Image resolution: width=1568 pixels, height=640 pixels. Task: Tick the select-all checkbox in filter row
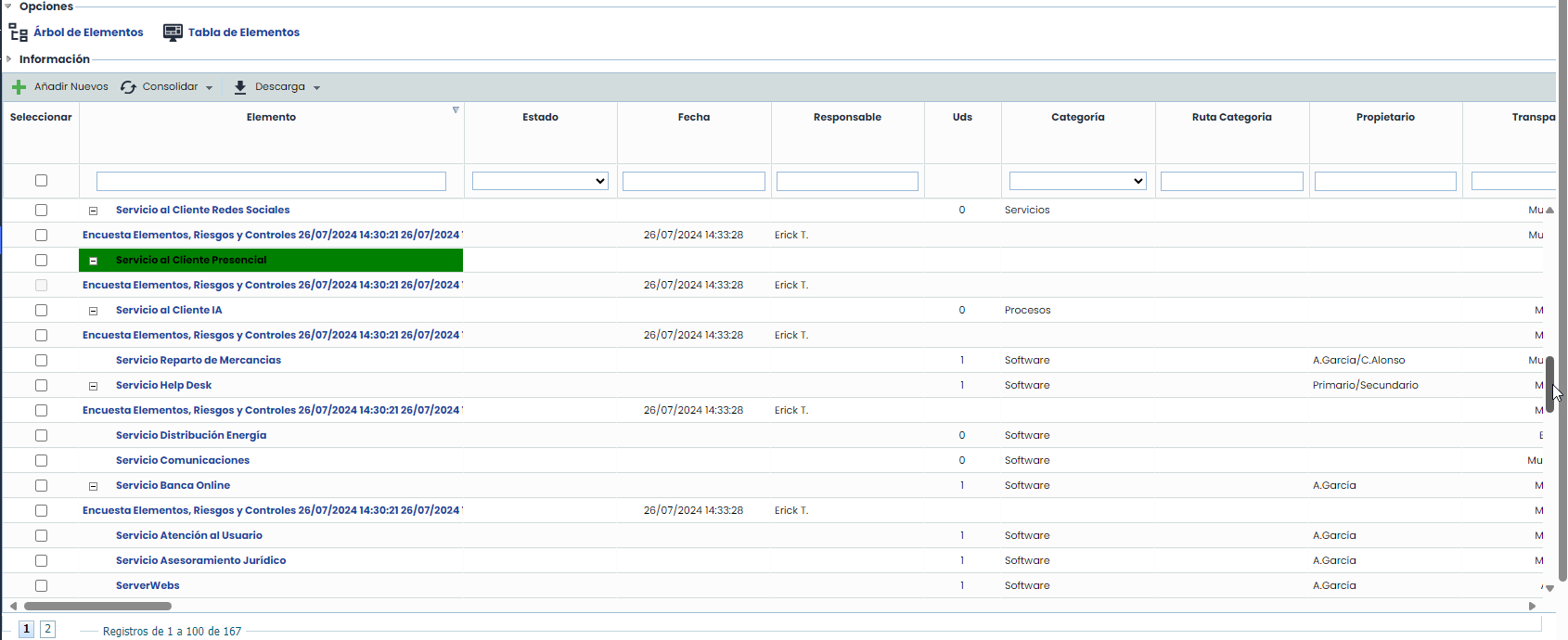[41, 181]
